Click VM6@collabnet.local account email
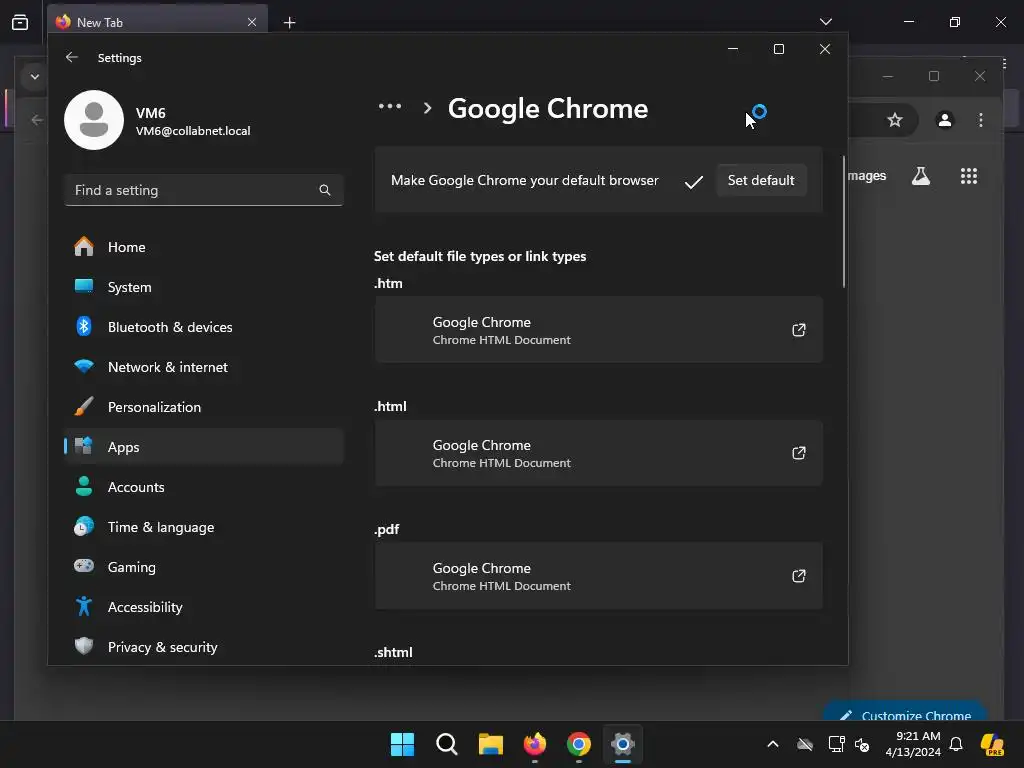The image size is (1024, 768). coord(193,131)
